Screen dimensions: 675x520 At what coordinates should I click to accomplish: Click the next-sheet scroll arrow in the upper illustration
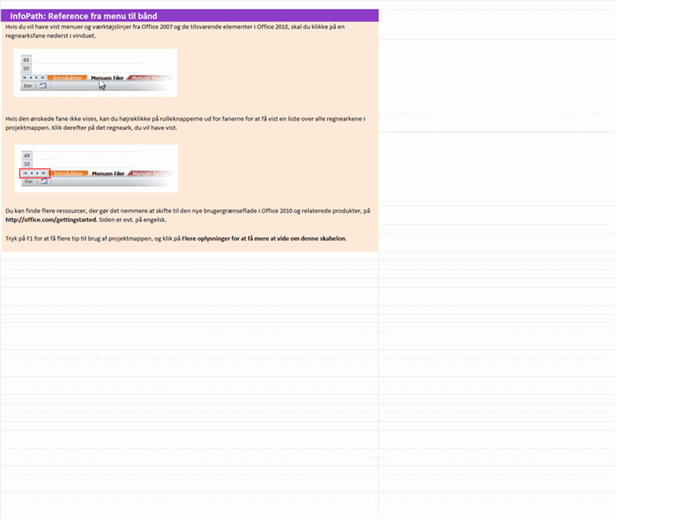[38, 77]
